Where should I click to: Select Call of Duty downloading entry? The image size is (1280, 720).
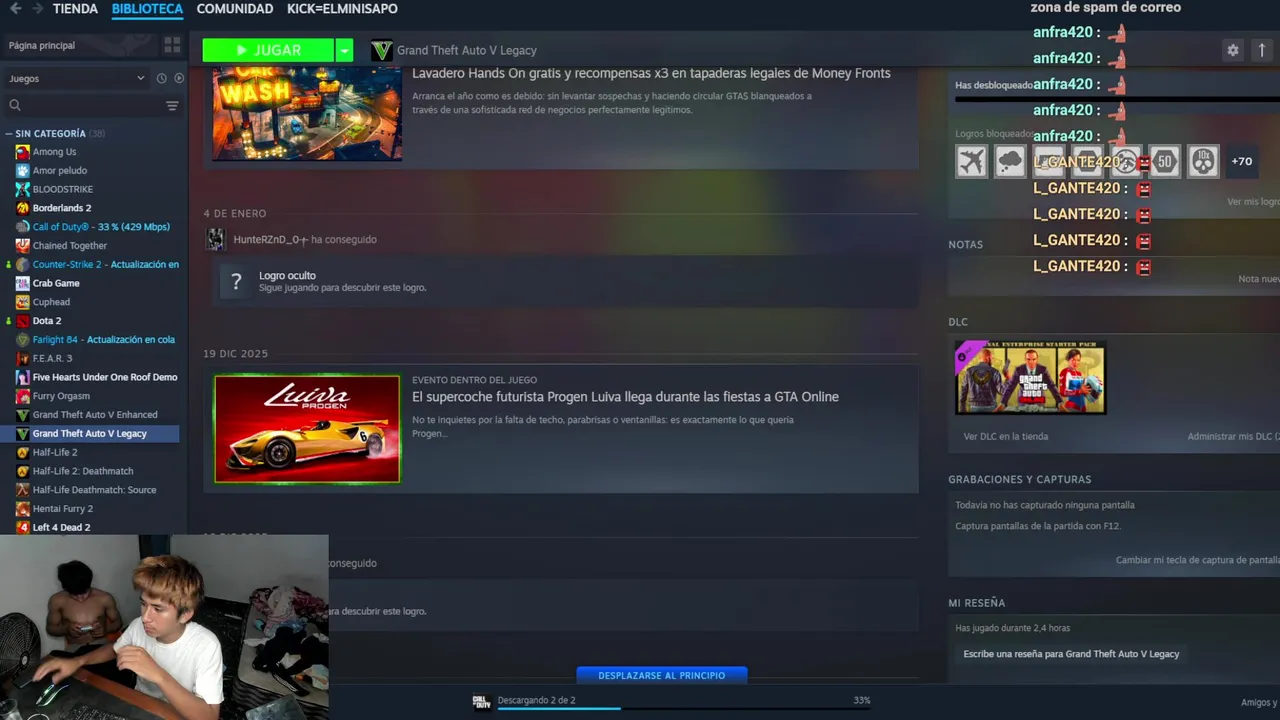pos(101,227)
